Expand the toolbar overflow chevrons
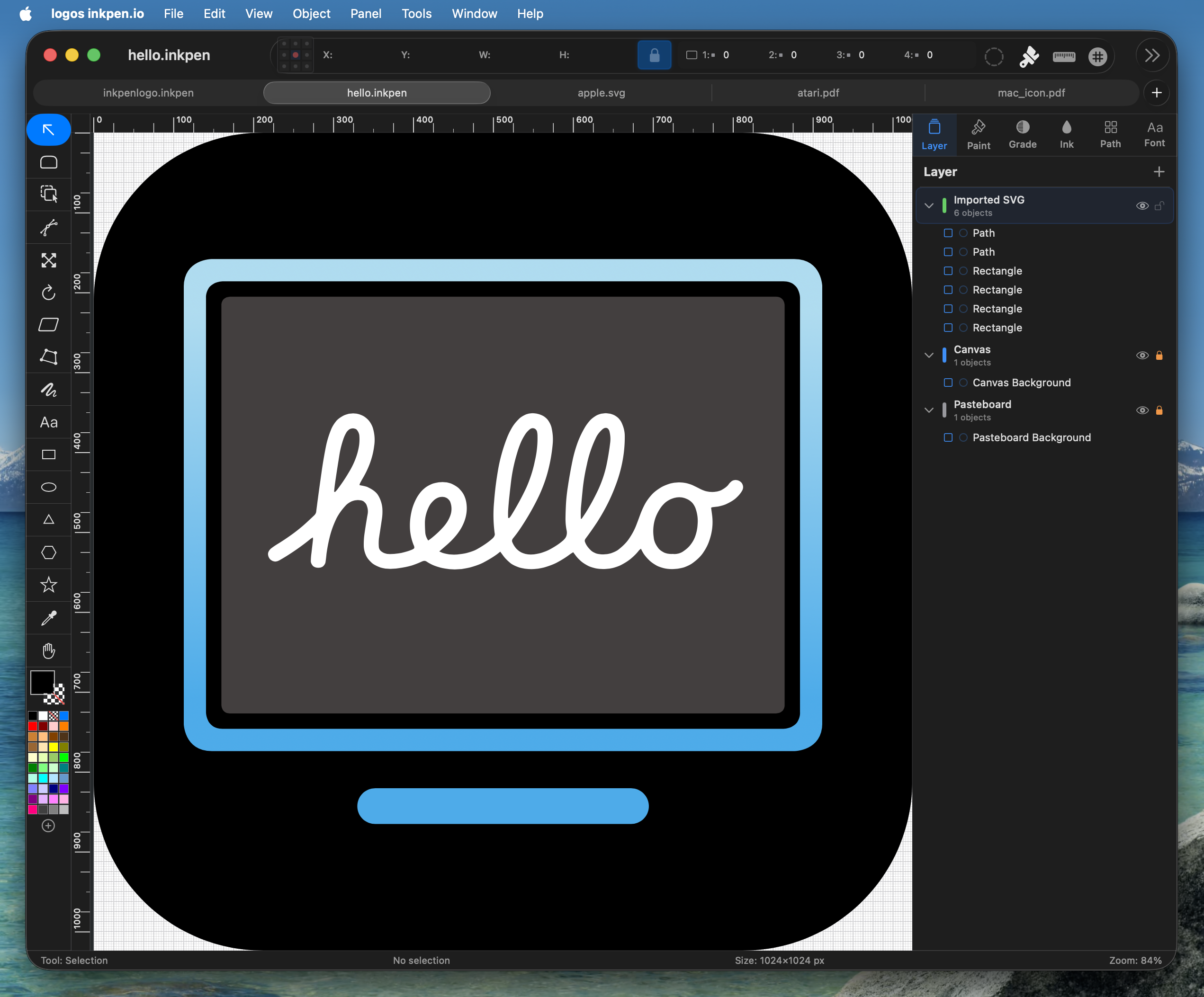The height and width of the screenshot is (997, 1204). click(x=1152, y=55)
